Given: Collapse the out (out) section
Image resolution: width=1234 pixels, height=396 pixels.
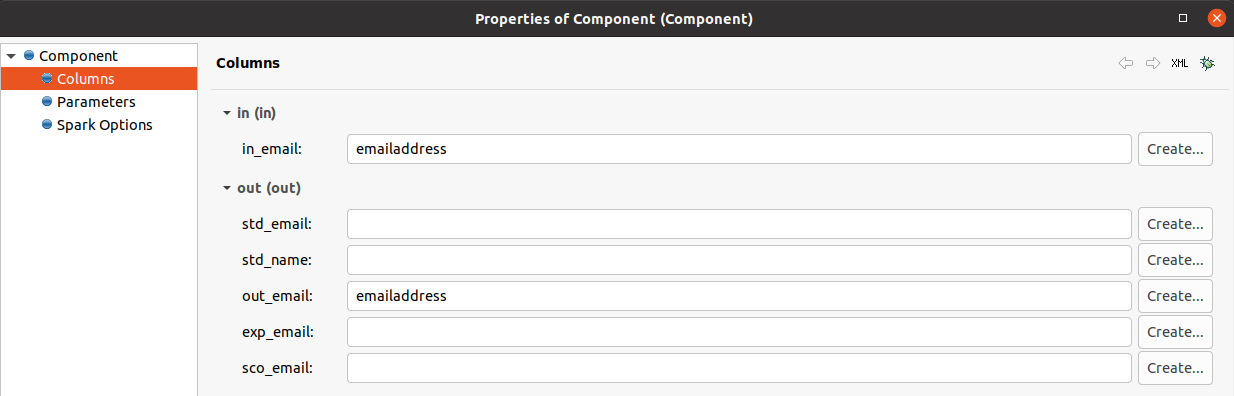Looking at the screenshot, I should [x=227, y=187].
